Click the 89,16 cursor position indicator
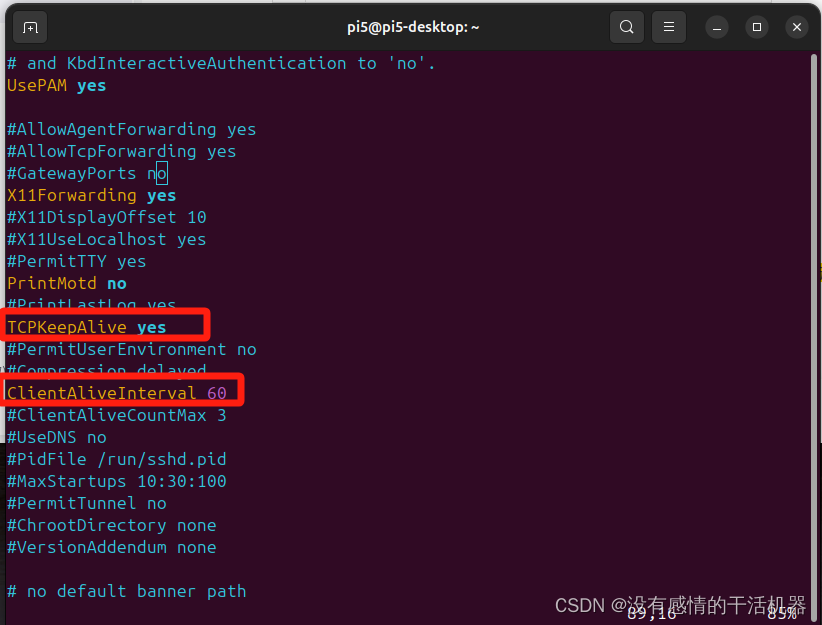Viewport: 822px width, 625px height. (x=652, y=617)
